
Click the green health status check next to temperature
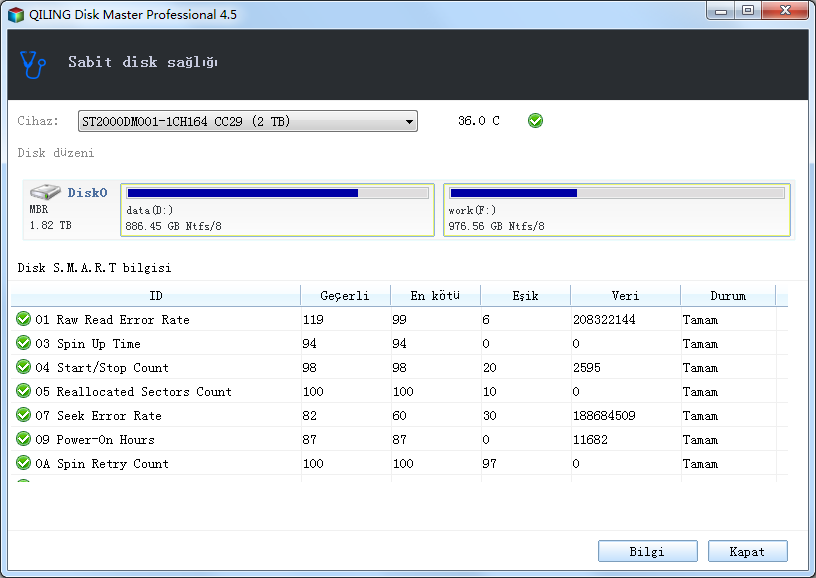535,121
